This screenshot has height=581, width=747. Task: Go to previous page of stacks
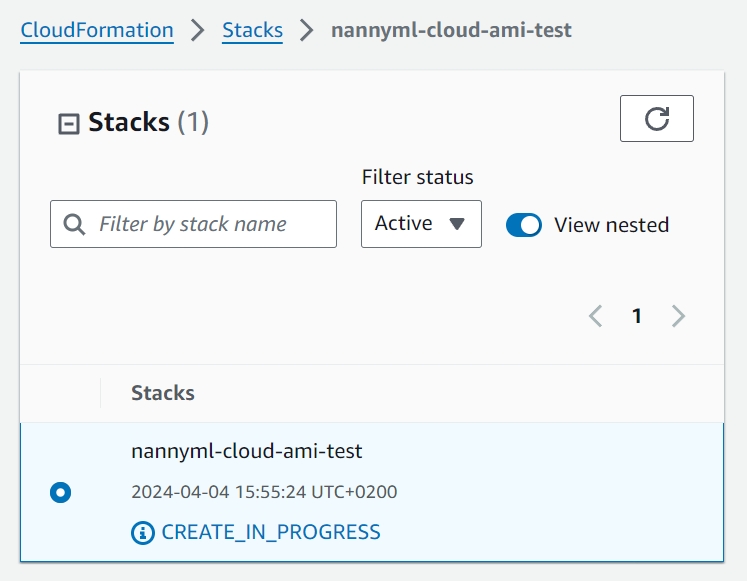596,317
